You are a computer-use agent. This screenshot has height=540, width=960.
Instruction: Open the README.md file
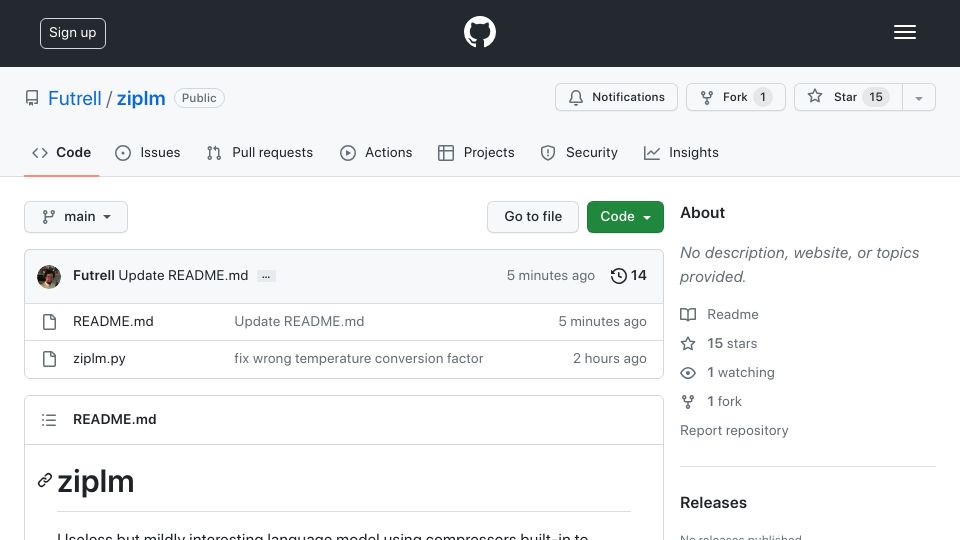click(113, 321)
